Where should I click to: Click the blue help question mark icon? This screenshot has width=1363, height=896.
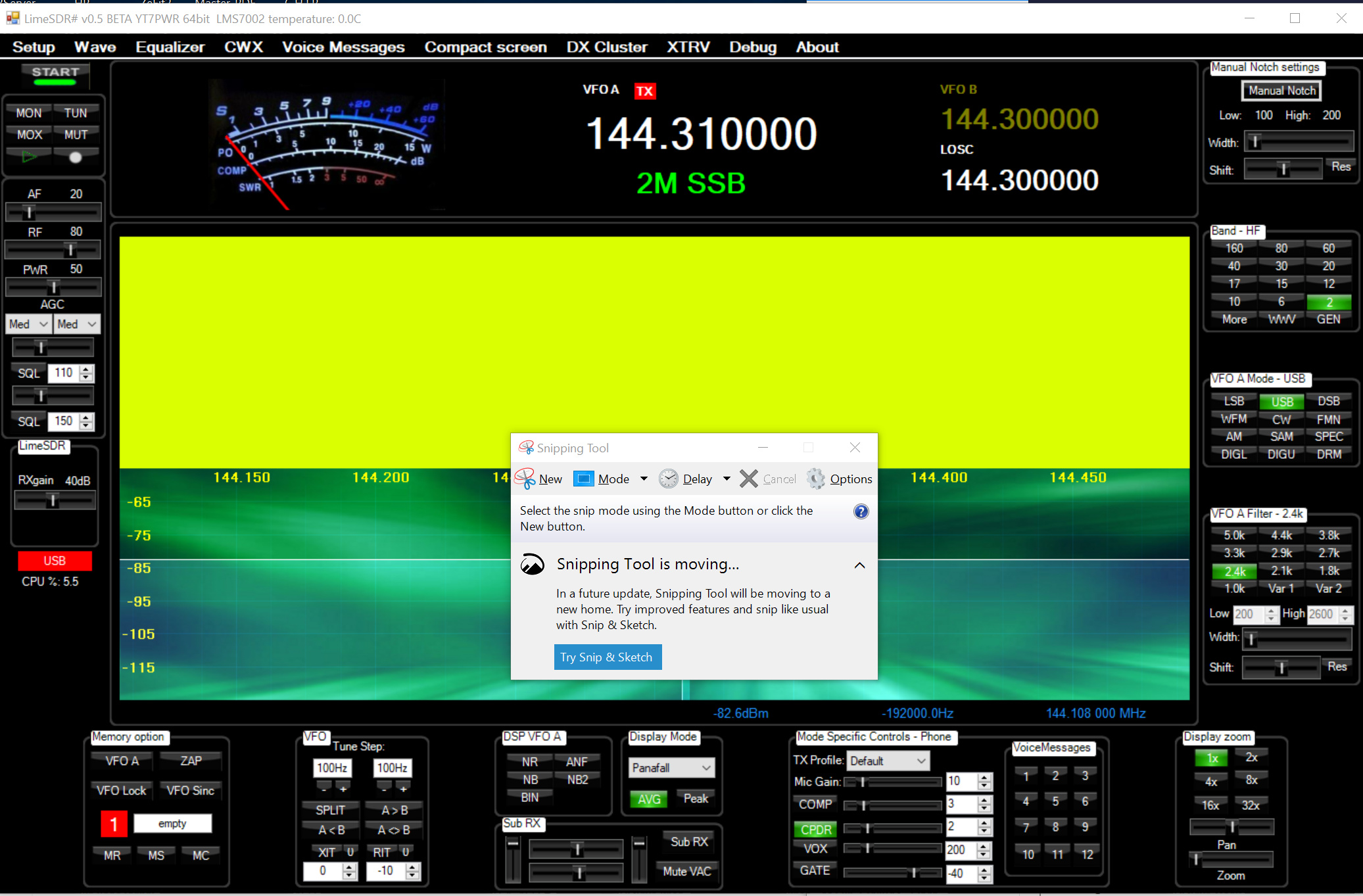(x=861, y=511)
